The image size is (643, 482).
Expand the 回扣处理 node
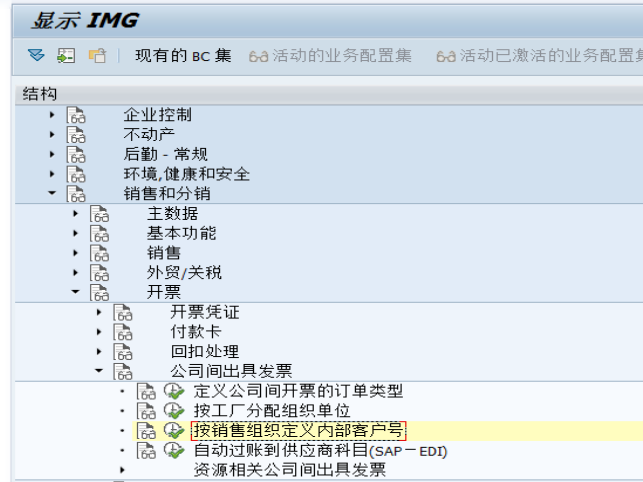pos(99,352)
